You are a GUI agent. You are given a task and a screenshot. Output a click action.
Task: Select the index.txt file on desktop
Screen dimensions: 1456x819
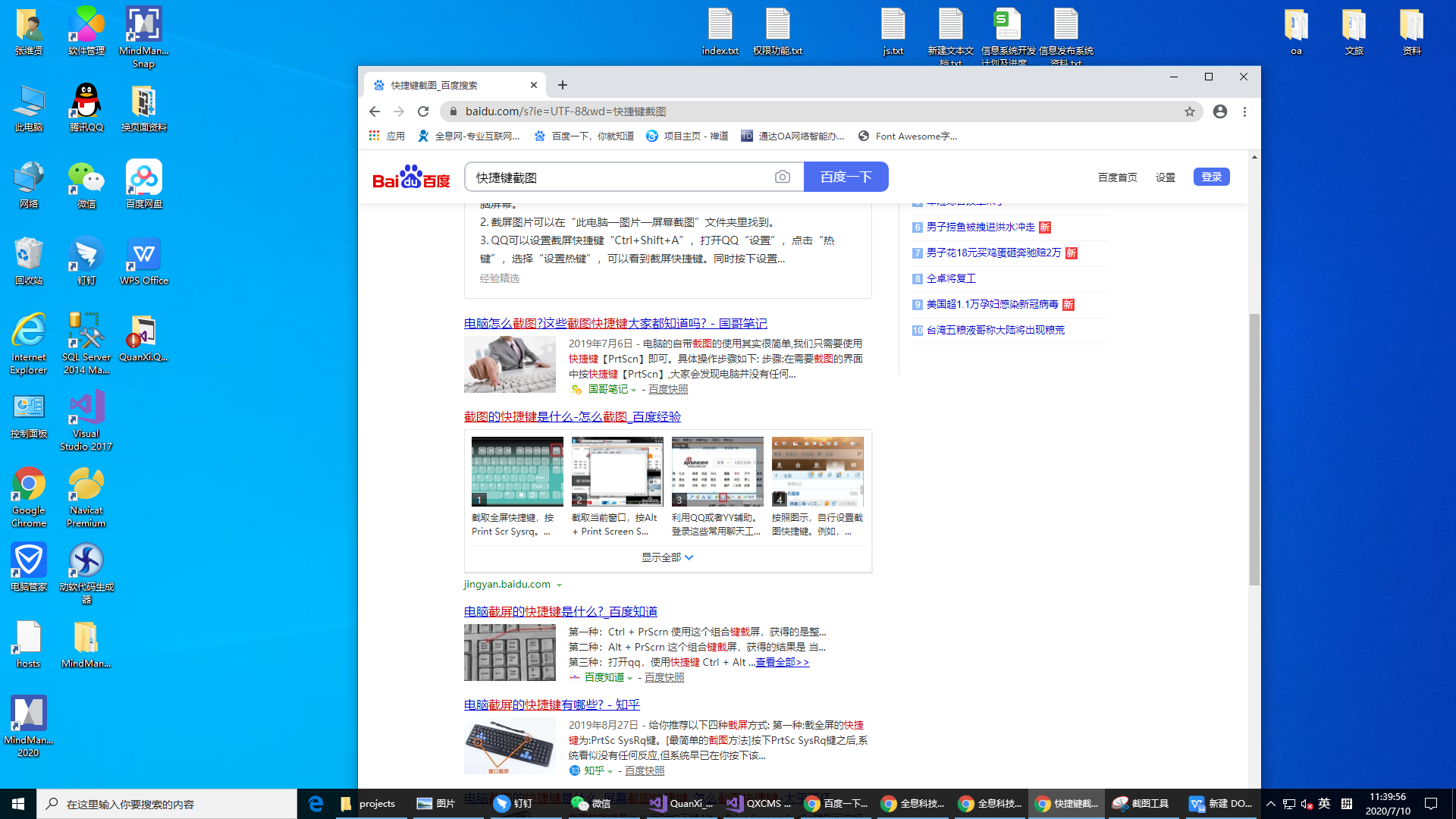point(720,31)
